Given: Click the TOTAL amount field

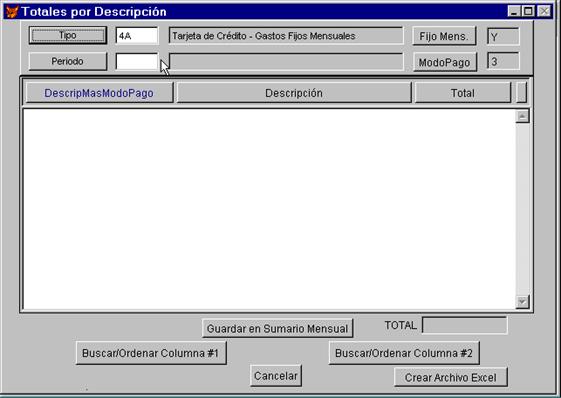Looking at the screenshot, I should click(464, 325).
